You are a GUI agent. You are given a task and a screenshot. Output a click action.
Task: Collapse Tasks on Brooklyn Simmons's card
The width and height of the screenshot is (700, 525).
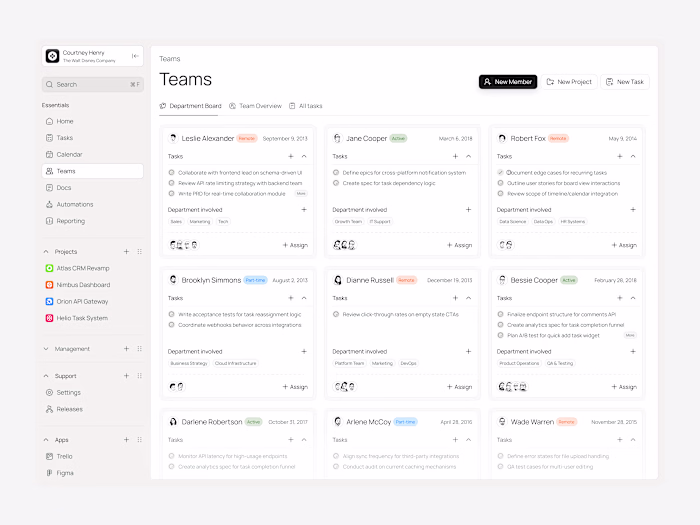tap(304, 298)
